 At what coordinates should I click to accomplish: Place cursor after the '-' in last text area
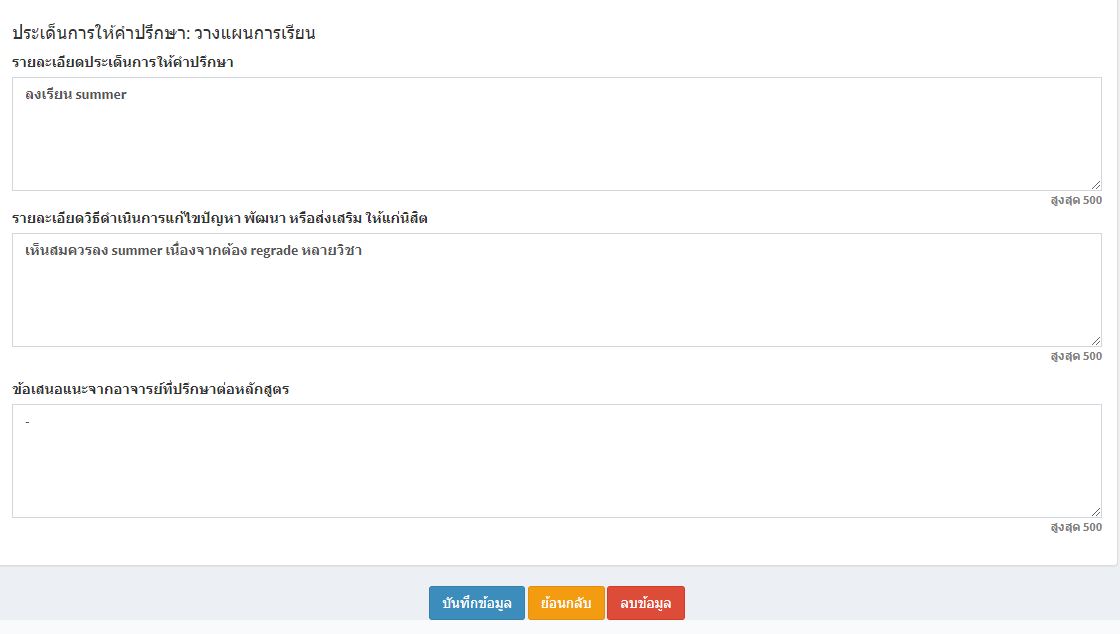click(31, 422)
